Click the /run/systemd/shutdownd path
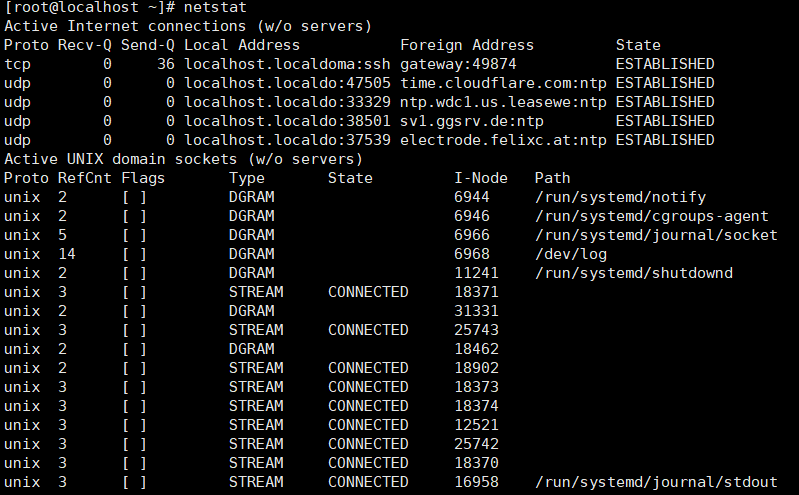Image resolution: width=799 pixels, height=495 pixels. coord(633,273)
